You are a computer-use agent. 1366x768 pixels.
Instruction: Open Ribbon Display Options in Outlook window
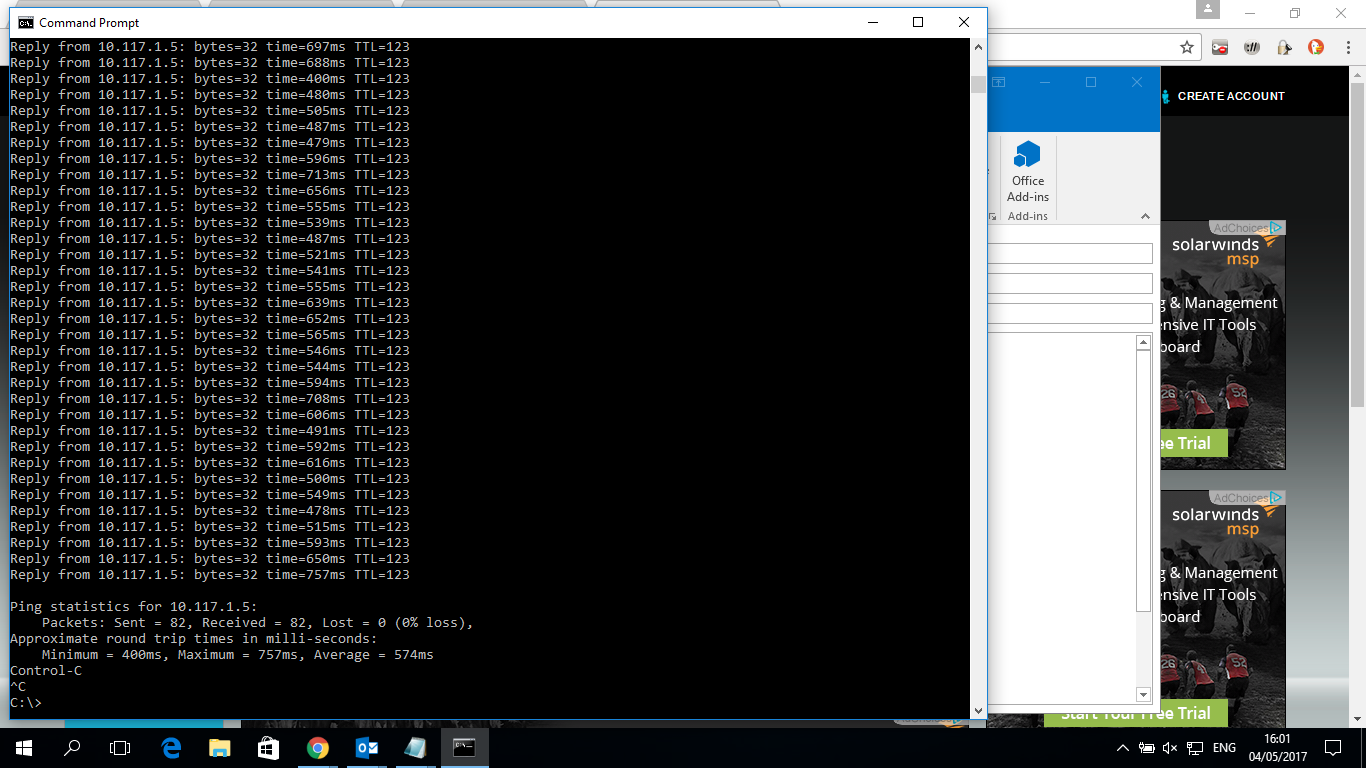[998, 82]
